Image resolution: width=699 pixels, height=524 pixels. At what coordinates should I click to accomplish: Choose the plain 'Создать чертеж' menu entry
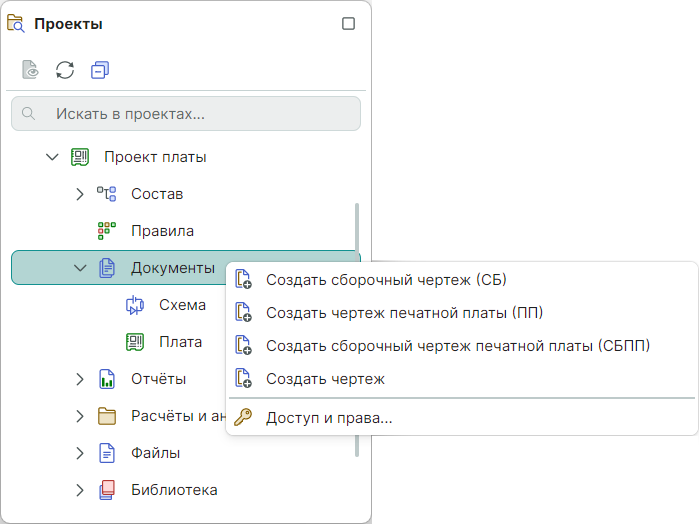tap(462, 379)
